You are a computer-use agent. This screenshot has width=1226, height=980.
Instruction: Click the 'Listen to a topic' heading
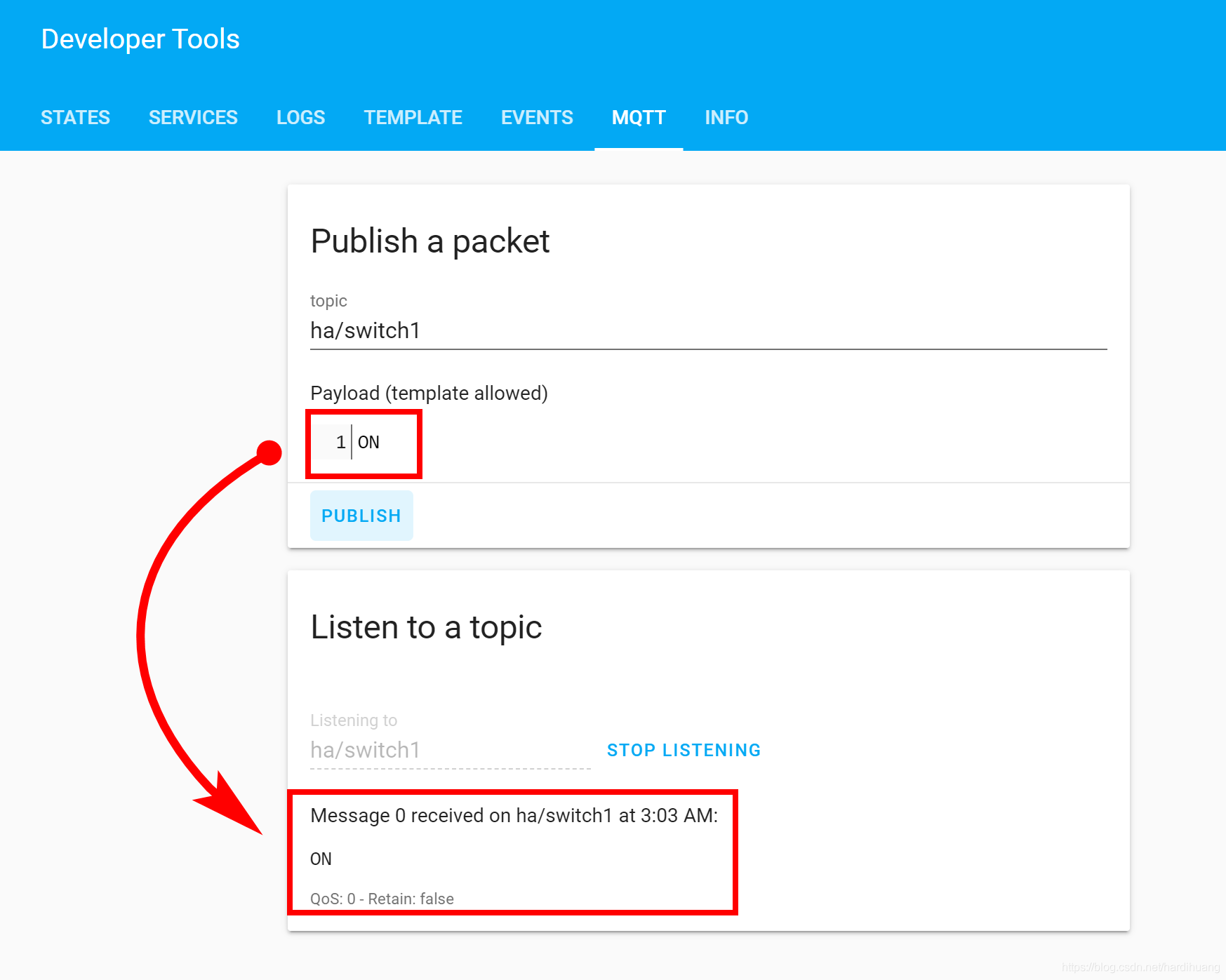coord(426,627)
